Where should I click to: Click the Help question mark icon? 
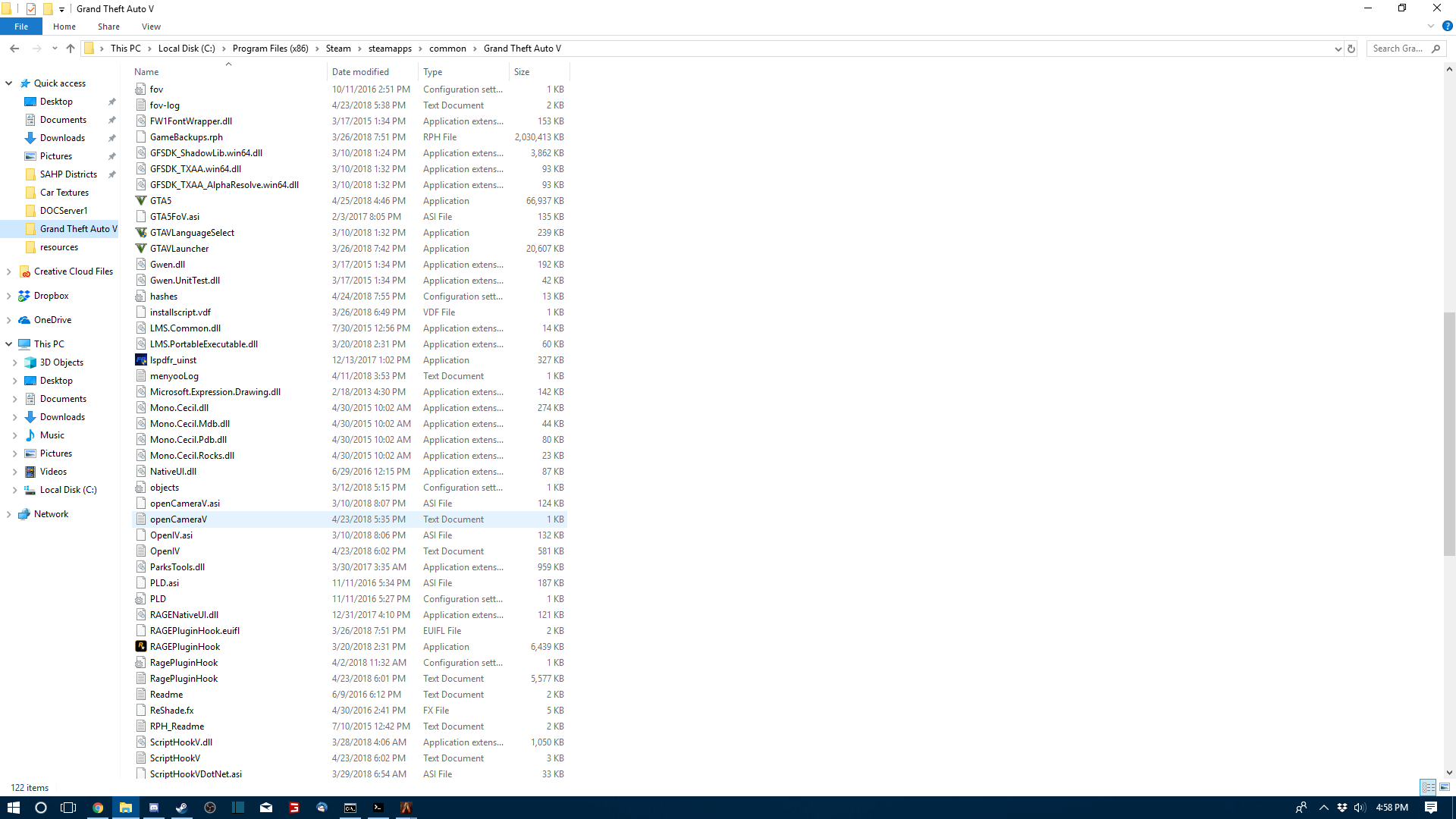[1447, 26]
